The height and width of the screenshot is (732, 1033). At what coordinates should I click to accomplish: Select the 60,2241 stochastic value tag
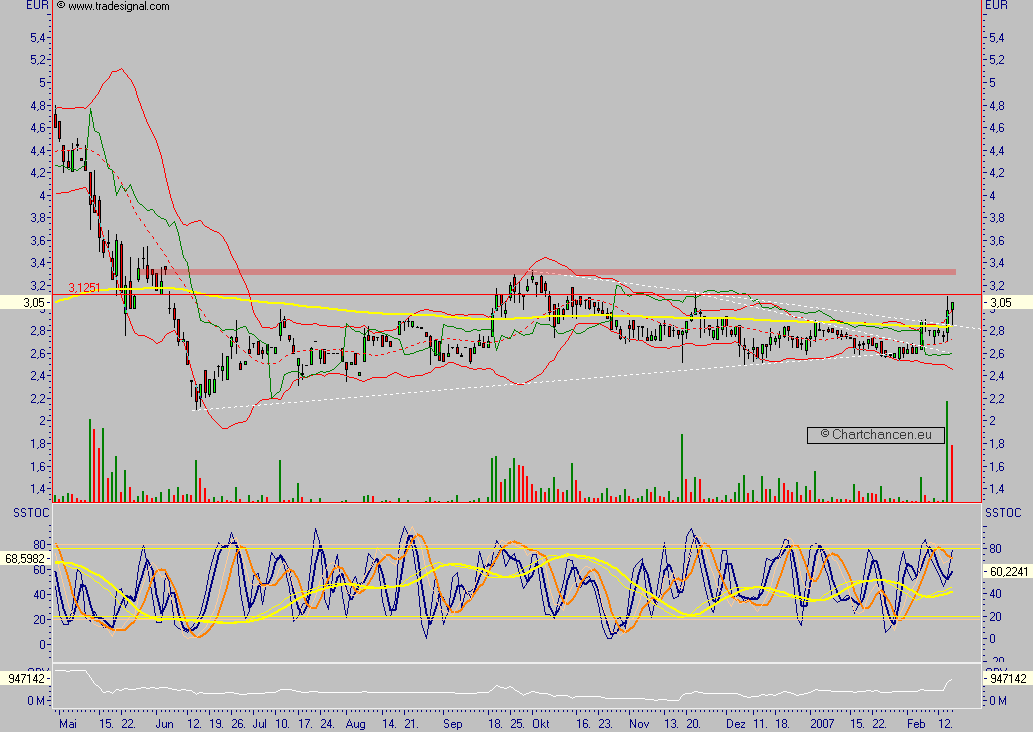pyautogui.click(x=1007, y=572)
